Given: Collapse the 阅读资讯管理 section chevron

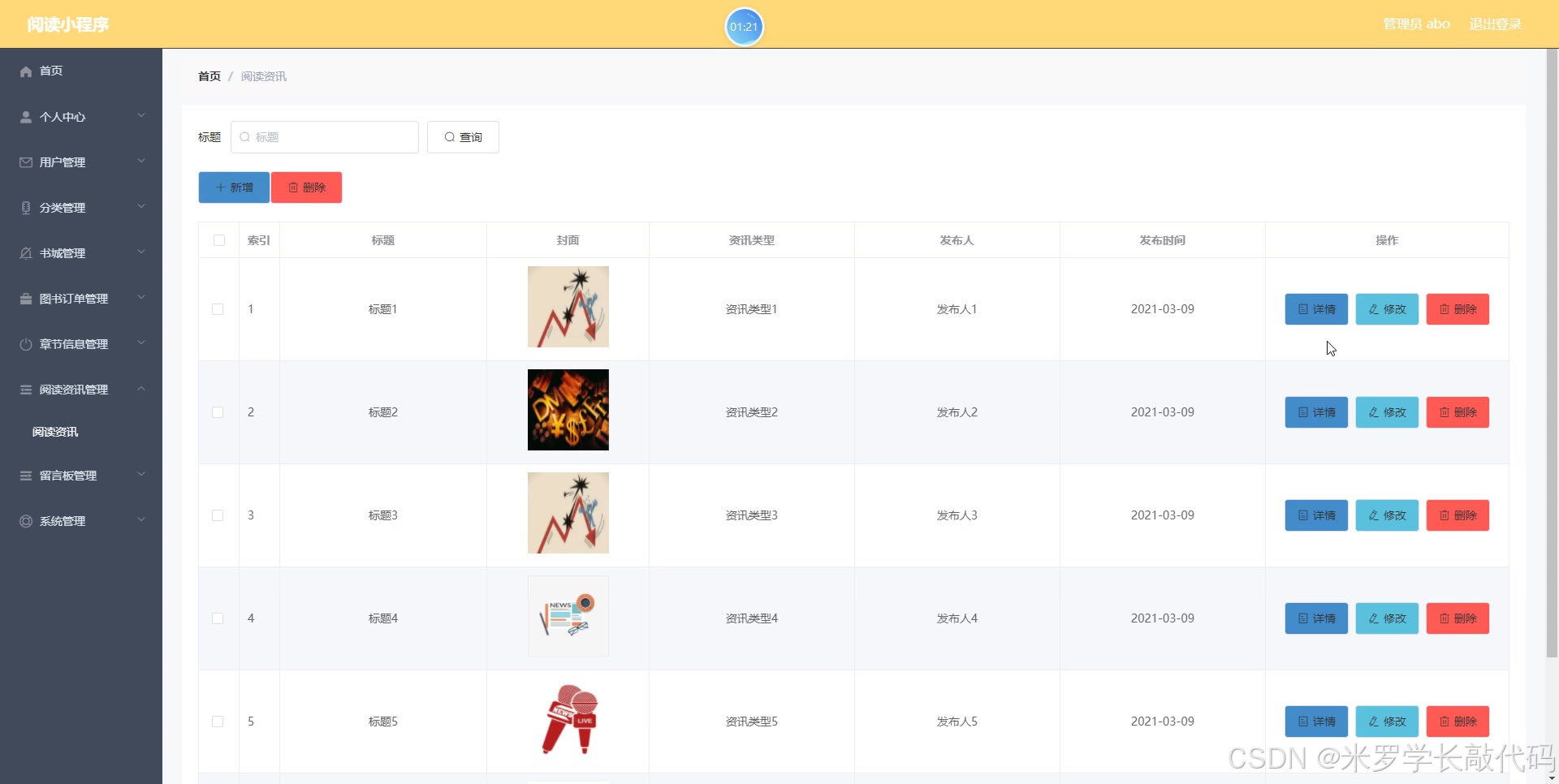Looking at the screenshot, I should [141, 389].
